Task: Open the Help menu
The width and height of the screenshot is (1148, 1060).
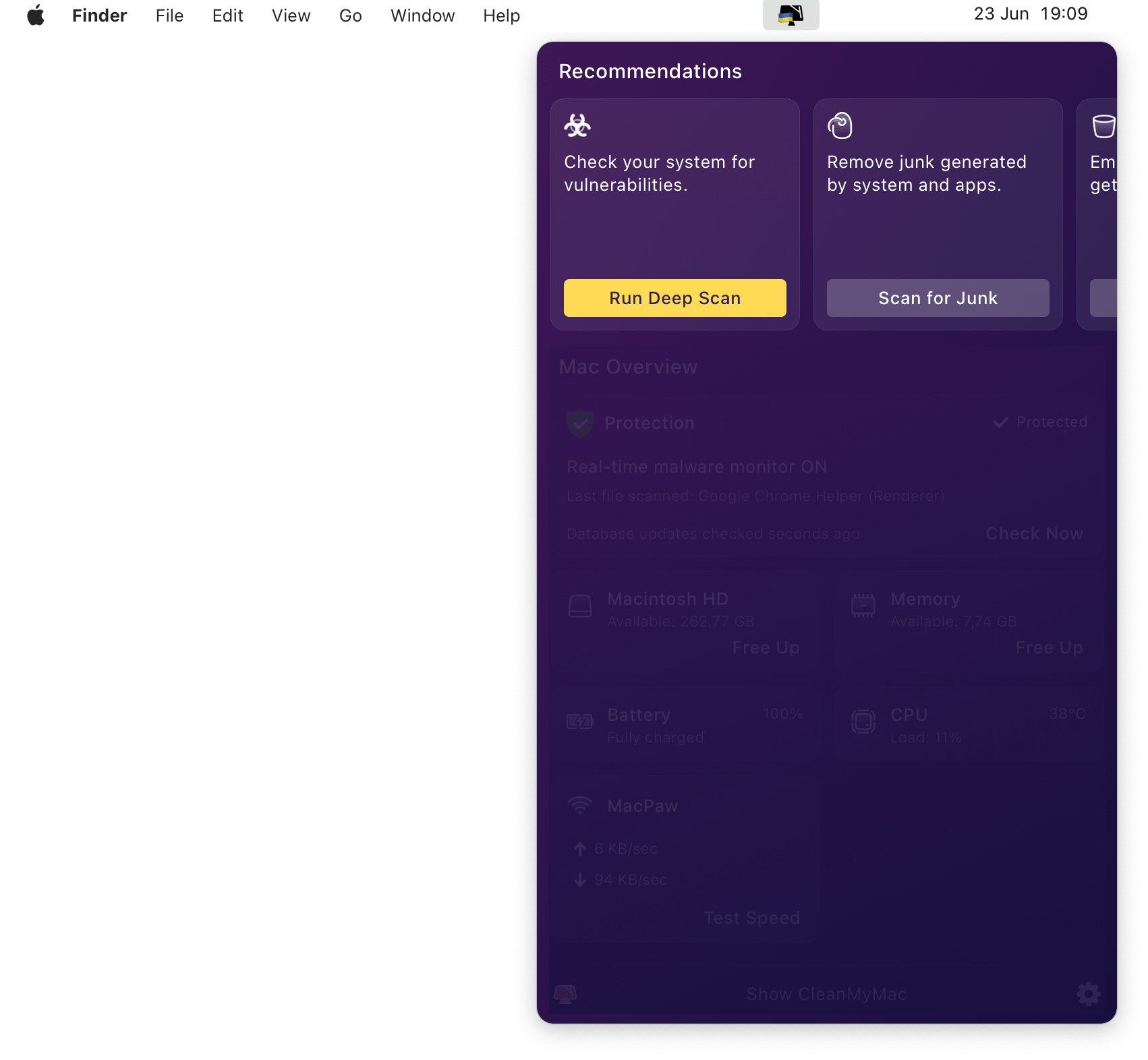Action: pyautogui.click(x=502, y=16)
